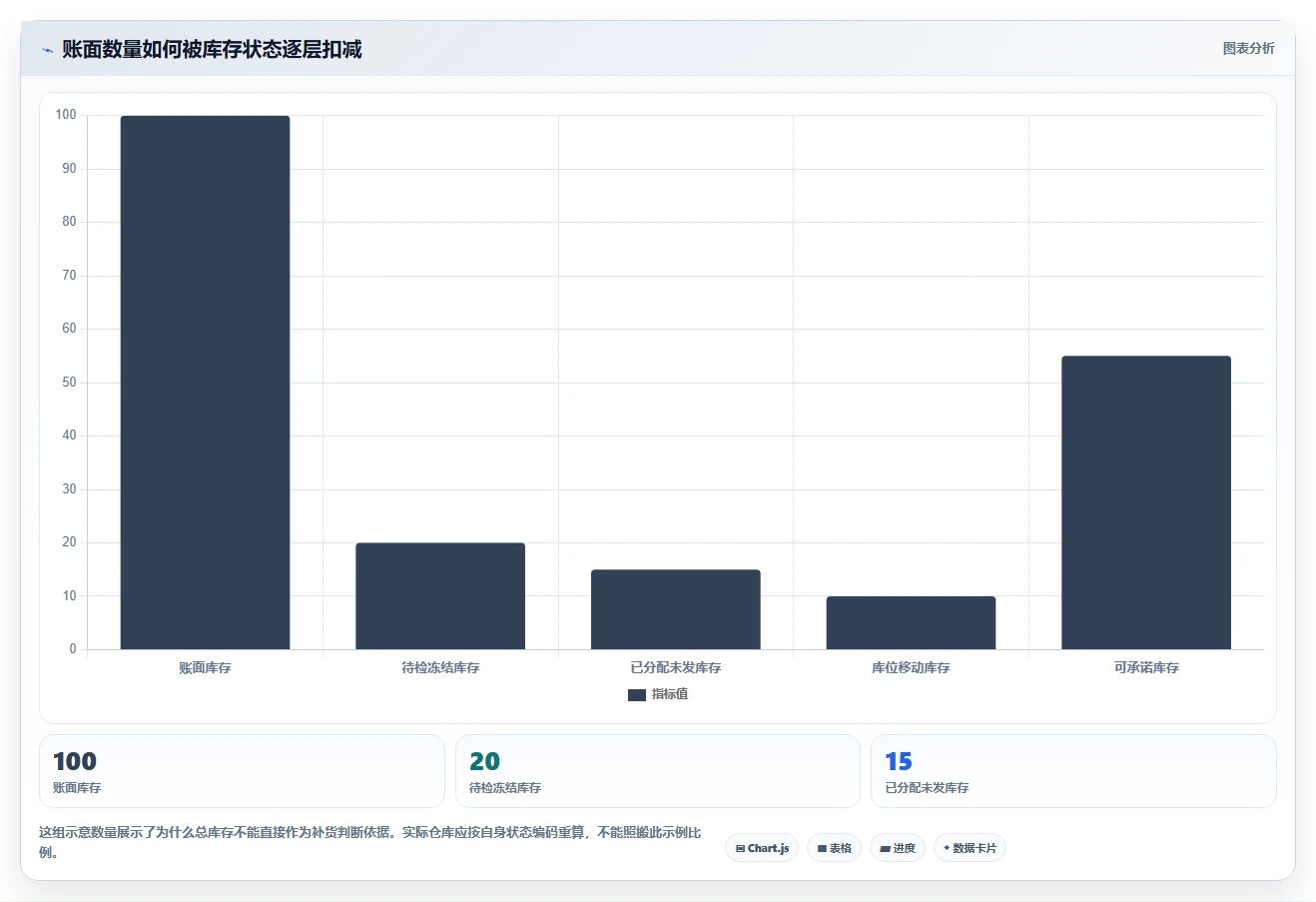Select the 进度 tag chip
This screenshot has width=1316, height=902.
point(898,848)
